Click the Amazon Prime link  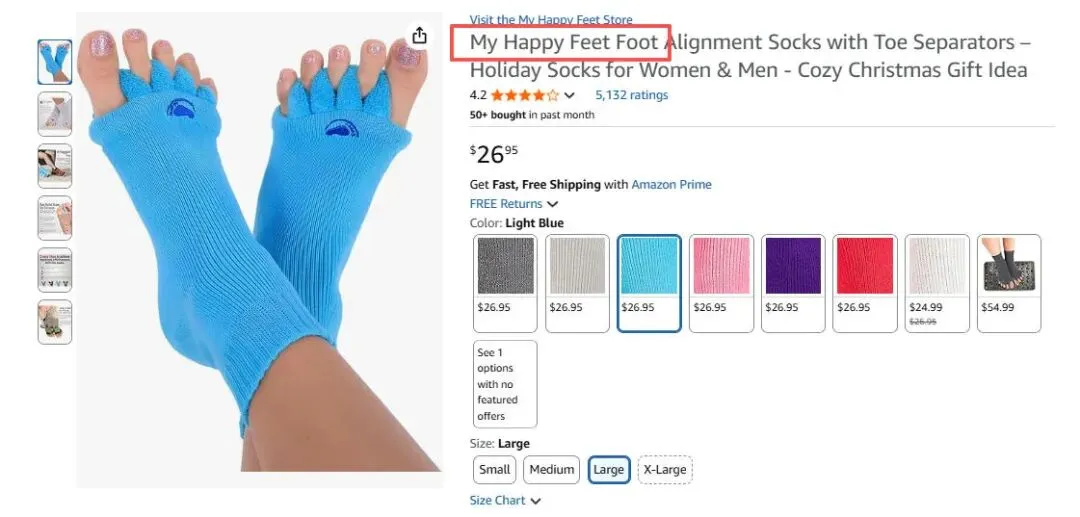pos(672,184)
